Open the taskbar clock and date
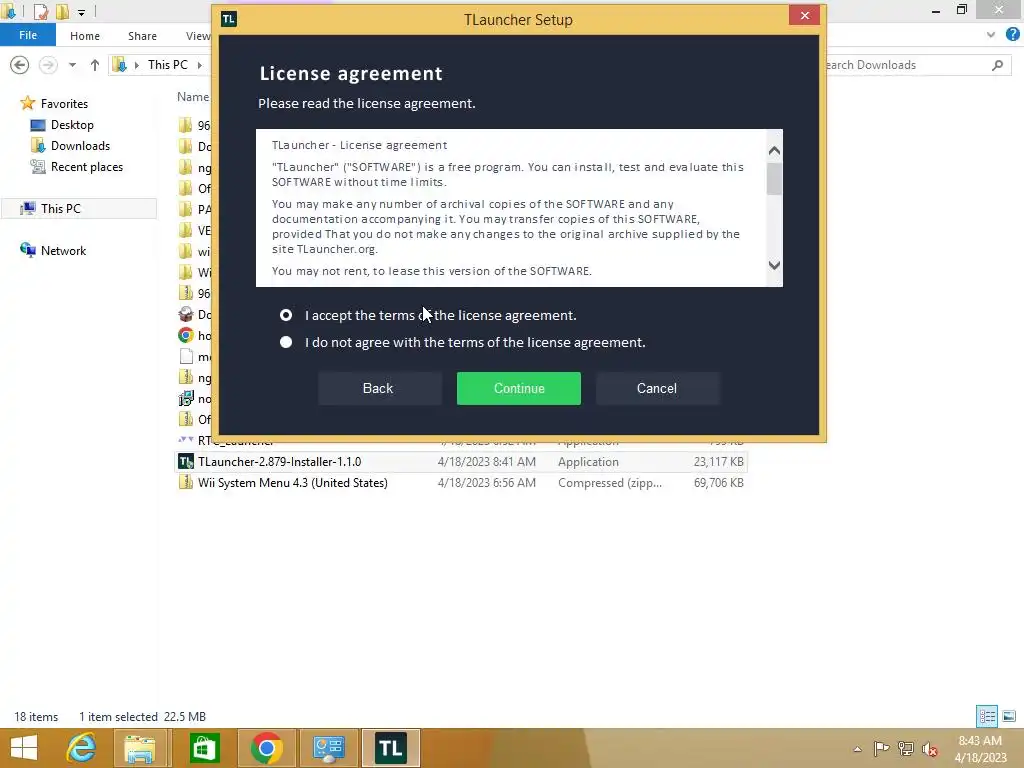Screen dimensions: 1024x768 point(980,749)
